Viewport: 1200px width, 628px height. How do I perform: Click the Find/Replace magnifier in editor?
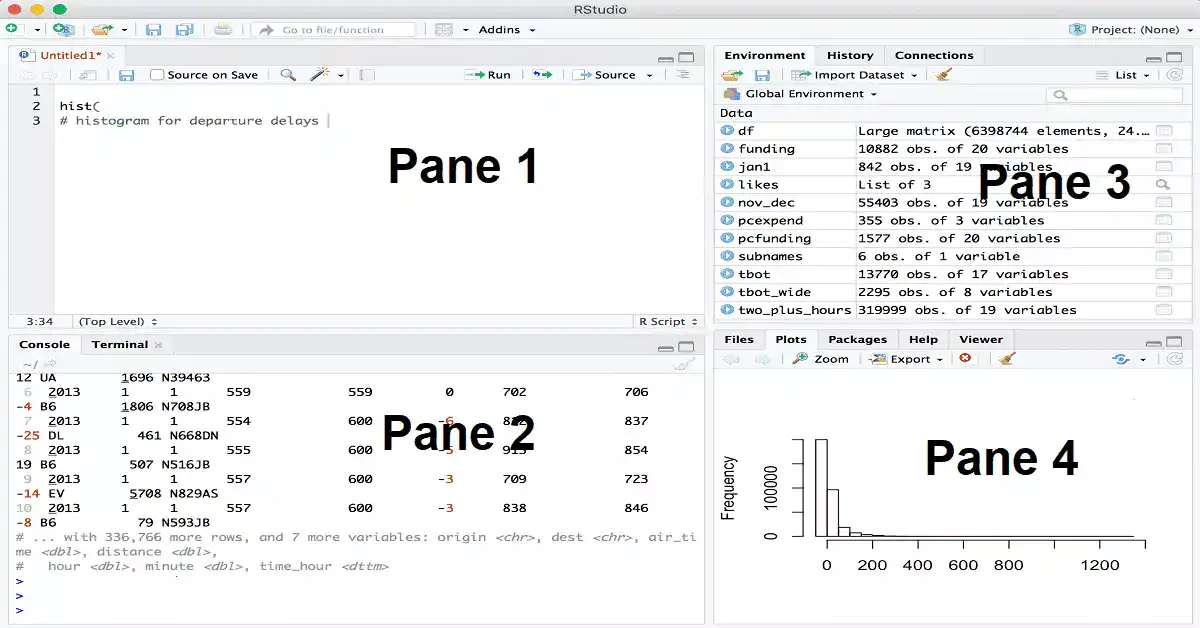tap(288, 75)
